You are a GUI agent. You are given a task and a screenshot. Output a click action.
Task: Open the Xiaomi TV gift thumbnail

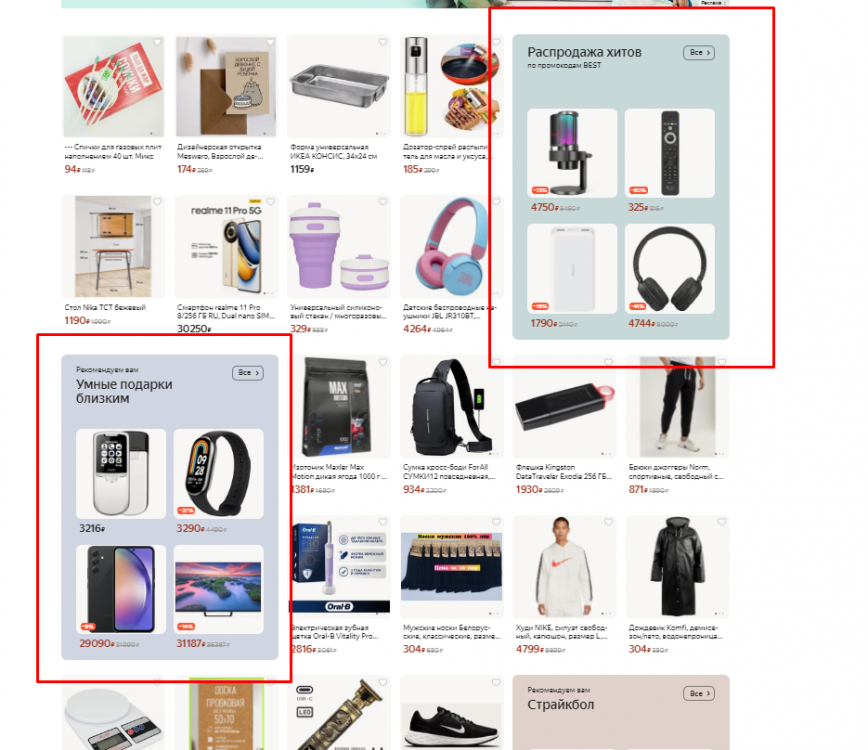click(x=219, y=589)
